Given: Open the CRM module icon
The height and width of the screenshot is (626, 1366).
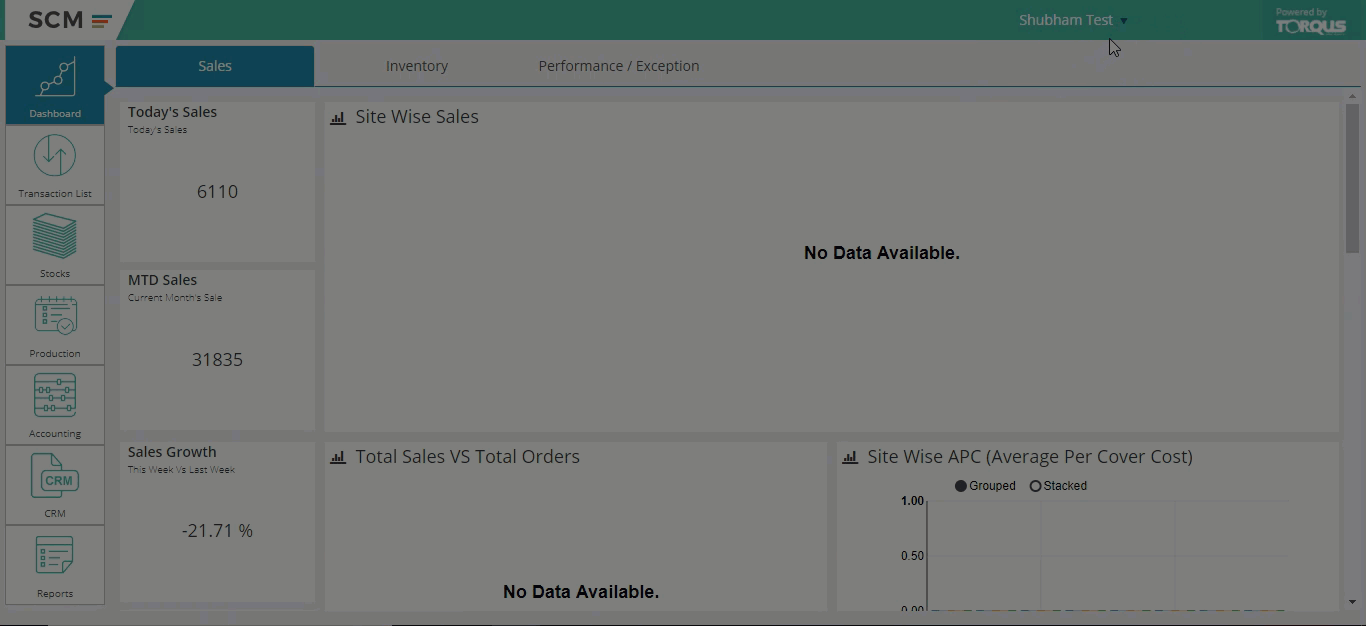Looking at the screenshot, I should pos(55,485).
